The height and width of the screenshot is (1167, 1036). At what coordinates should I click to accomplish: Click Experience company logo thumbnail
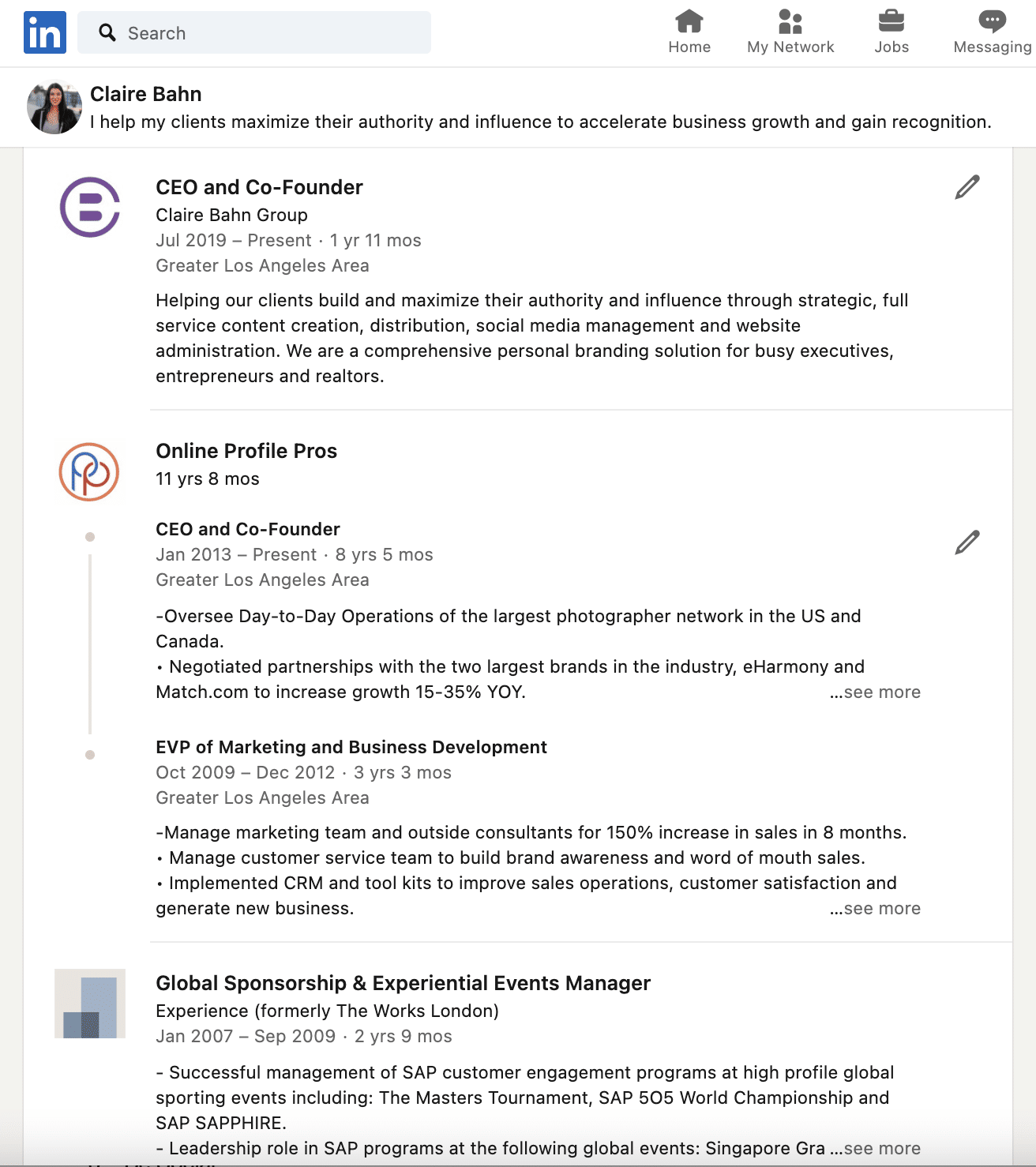point(90,1004)
